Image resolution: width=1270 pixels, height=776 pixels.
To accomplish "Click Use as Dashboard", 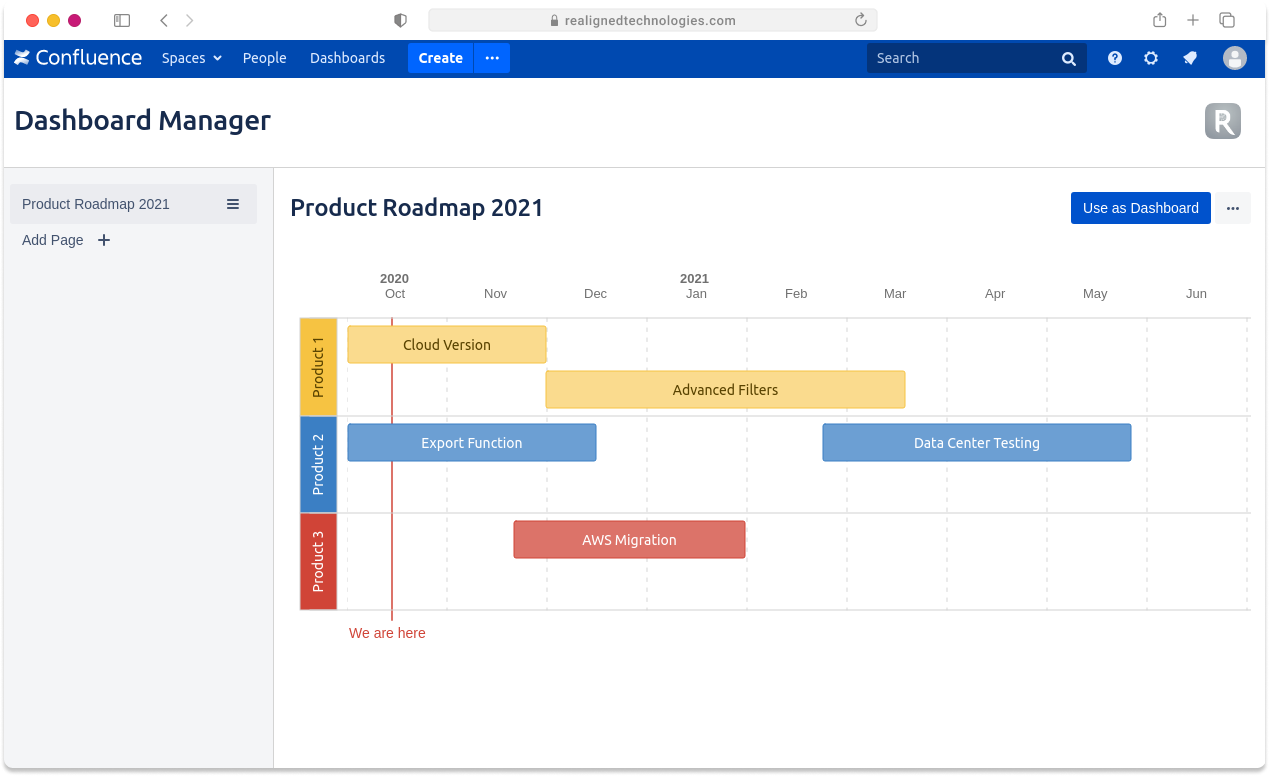I will click(1140, 208).
